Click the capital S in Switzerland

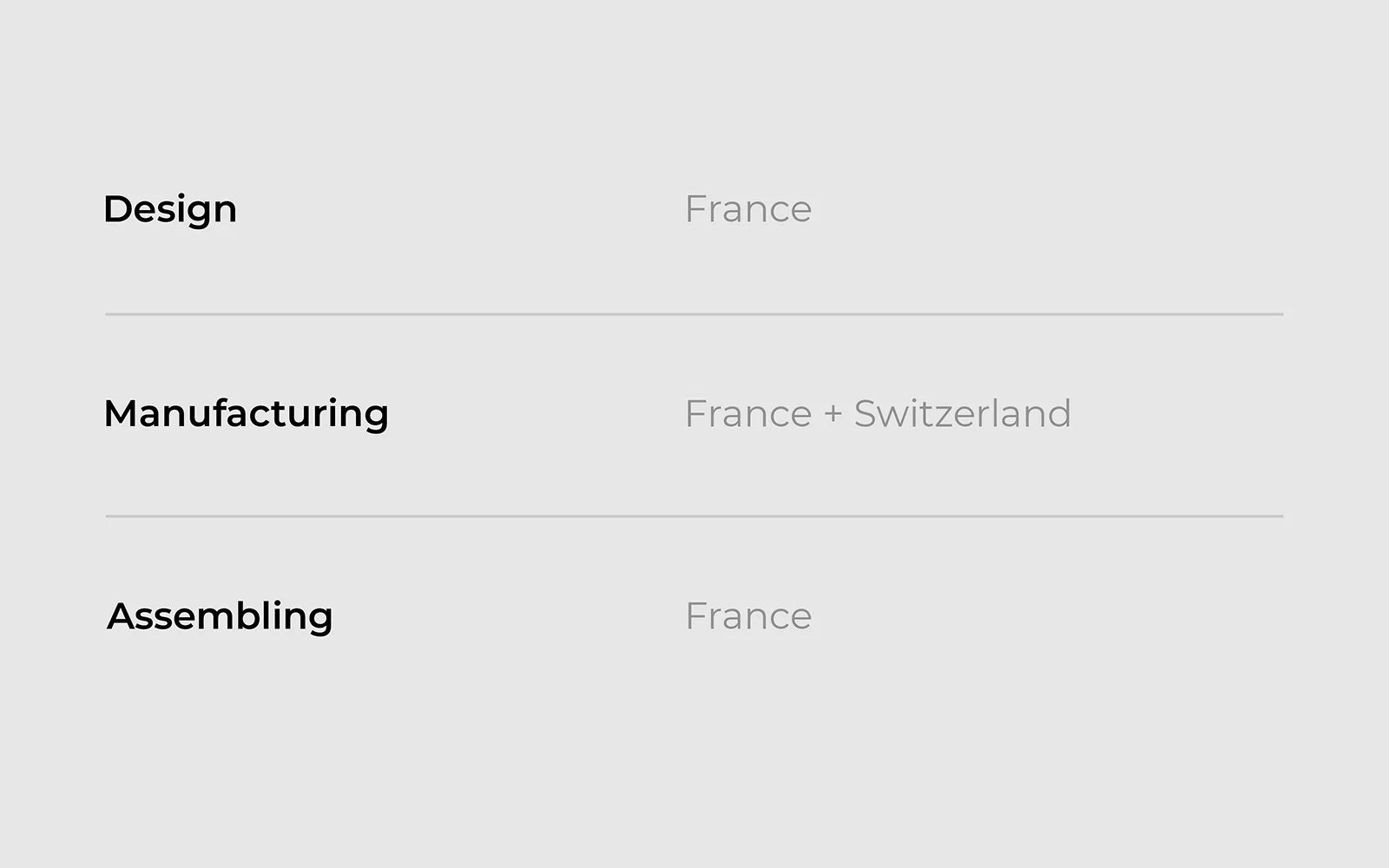tap(866, 413)
